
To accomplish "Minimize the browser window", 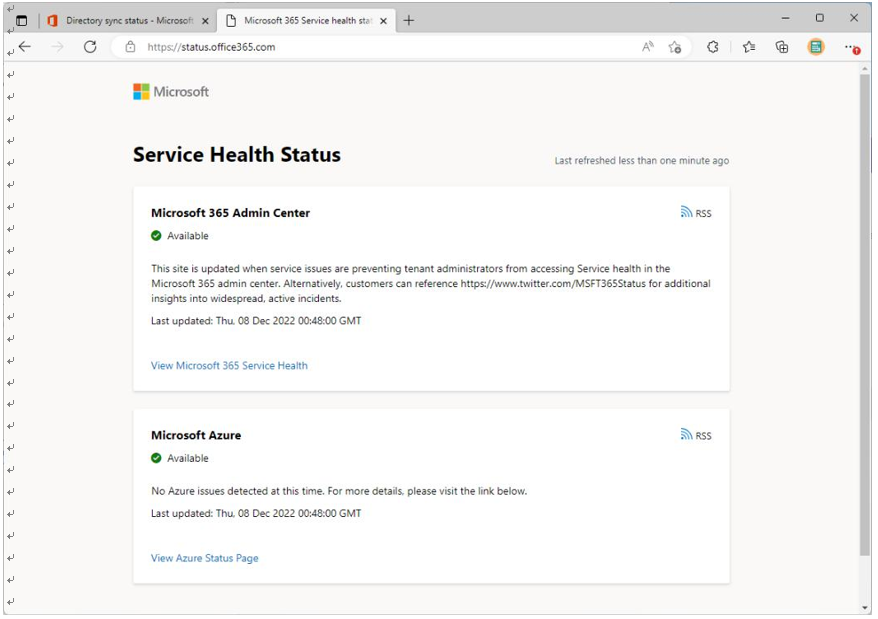I will tap(786, 18).
